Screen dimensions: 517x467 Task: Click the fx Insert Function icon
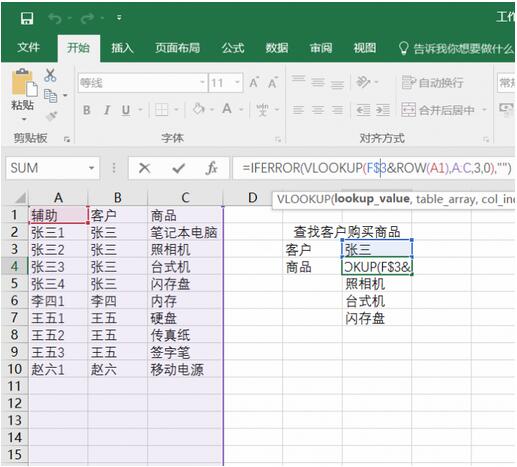211,168
